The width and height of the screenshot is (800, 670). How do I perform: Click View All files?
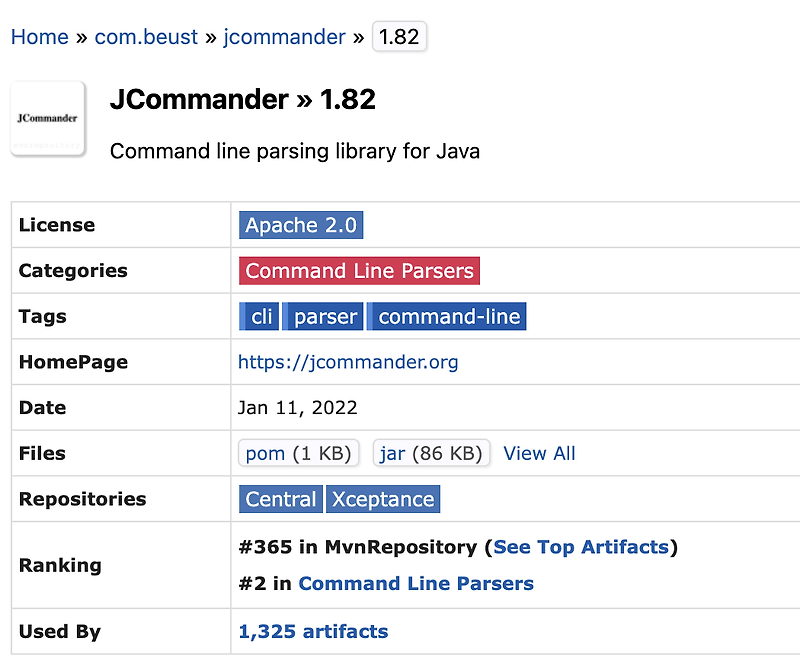tap(539, 453)
